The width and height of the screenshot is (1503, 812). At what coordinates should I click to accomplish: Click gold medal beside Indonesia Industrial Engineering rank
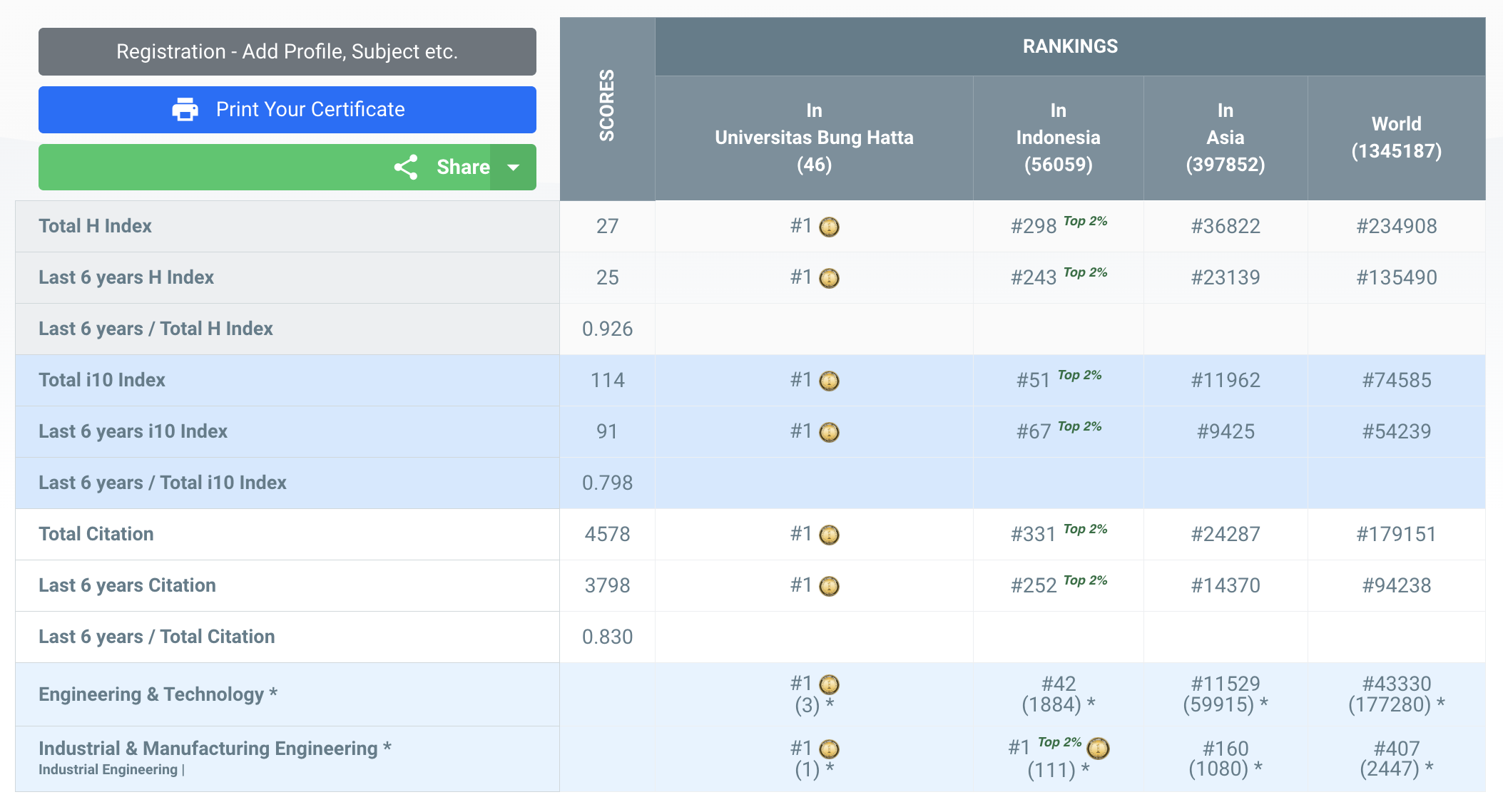(1098, 748)
